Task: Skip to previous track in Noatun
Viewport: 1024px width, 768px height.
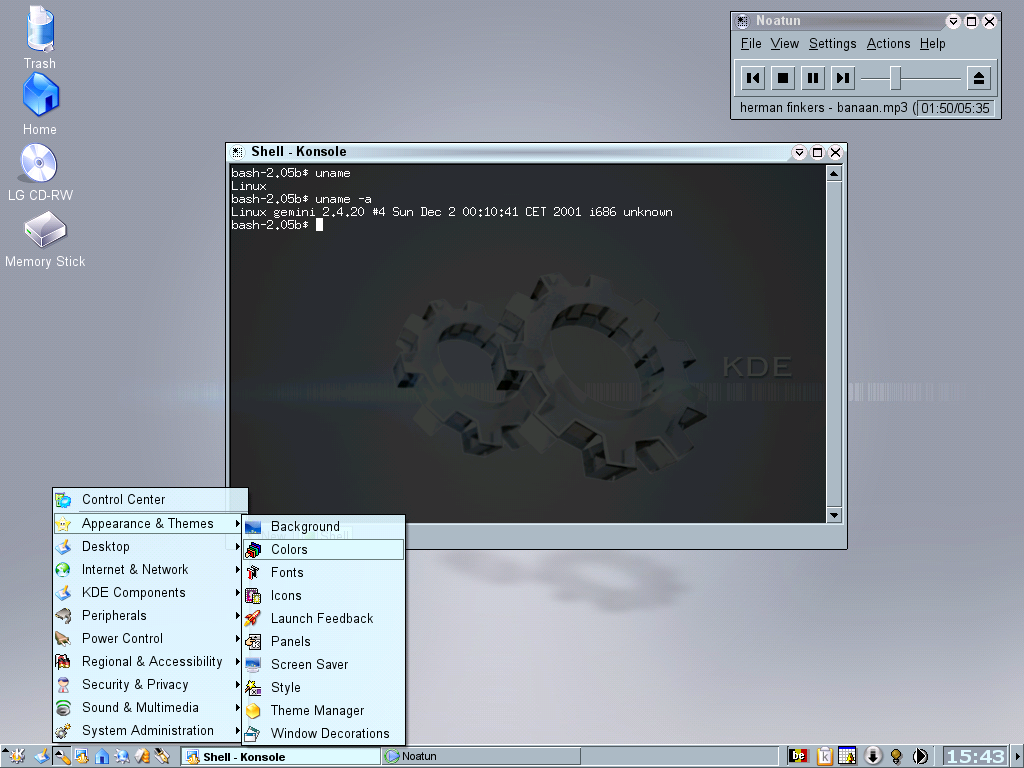Action: coord(753,78)
